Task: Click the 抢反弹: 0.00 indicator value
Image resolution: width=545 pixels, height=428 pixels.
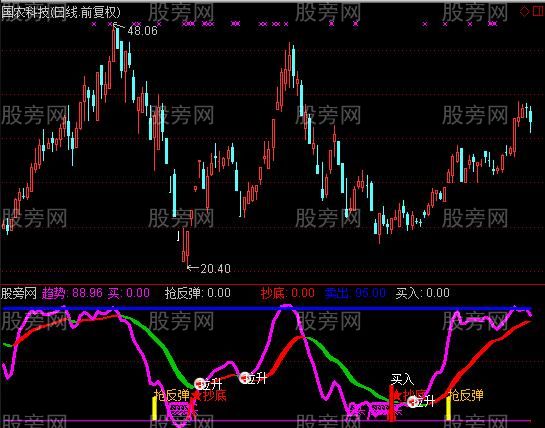Action: pos(198,293)
